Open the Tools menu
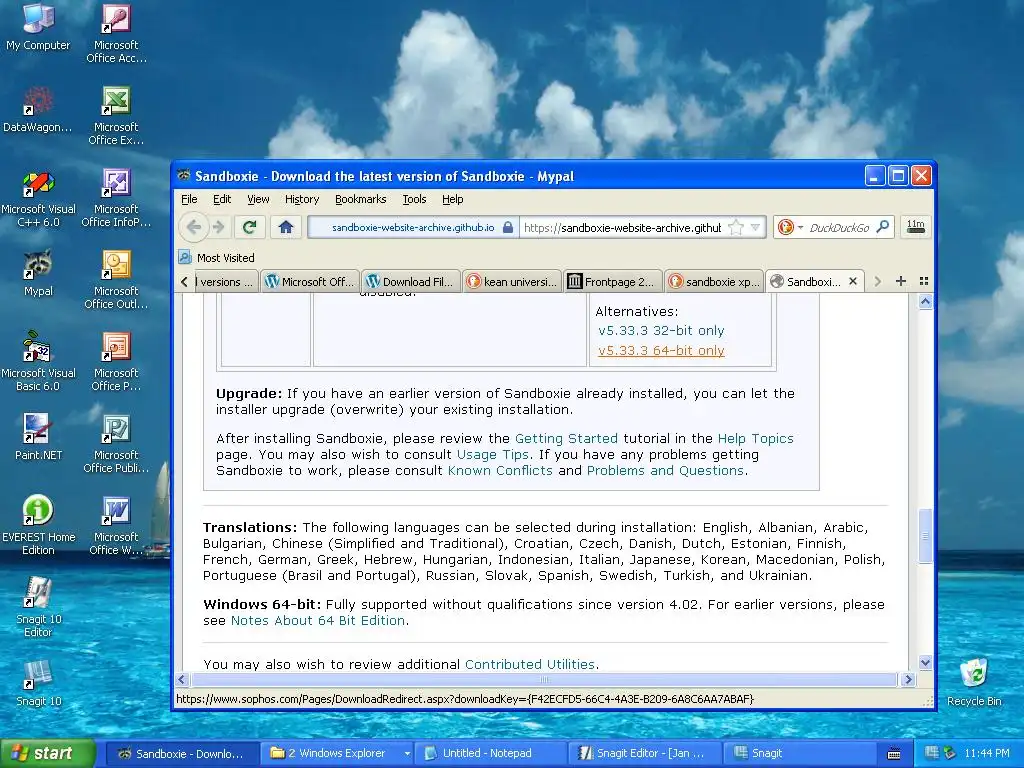The image size is (1024, 768). coord(414,199)
